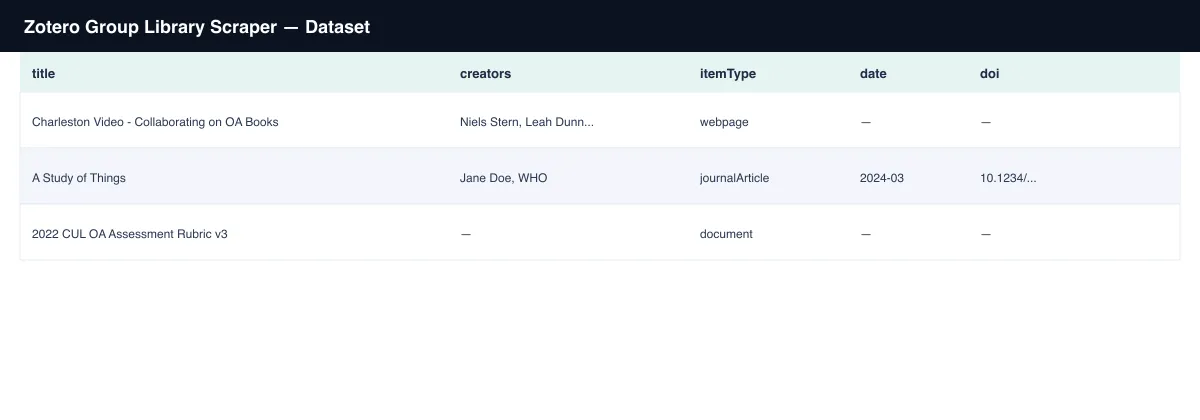Click the "webpage" item type cell
Screen dimensions: 1200x420
(x=724, y=122)
